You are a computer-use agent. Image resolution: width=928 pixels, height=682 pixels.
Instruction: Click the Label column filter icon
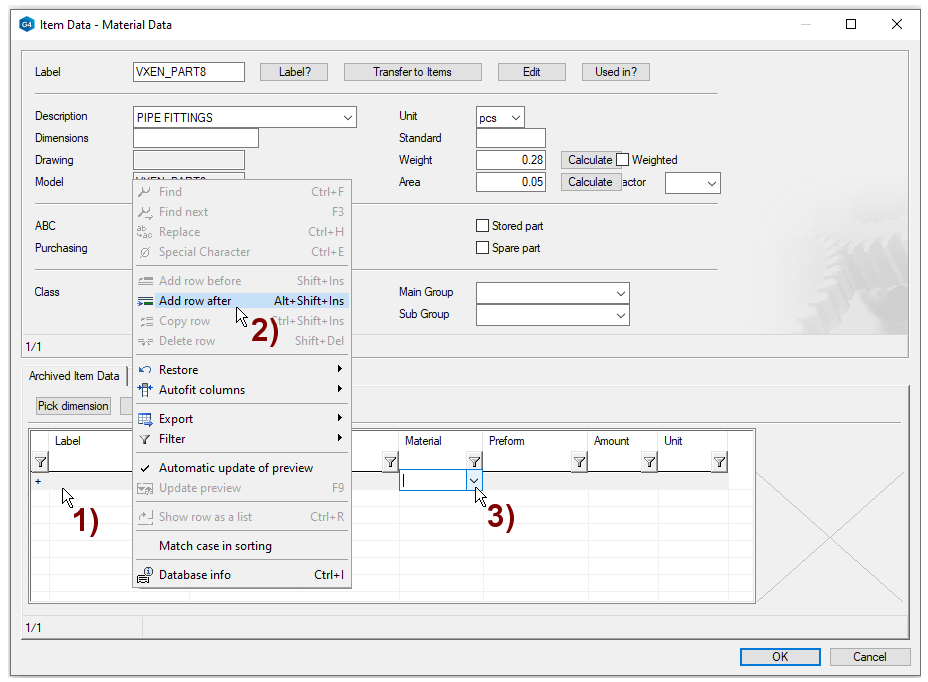coord(40,462)
